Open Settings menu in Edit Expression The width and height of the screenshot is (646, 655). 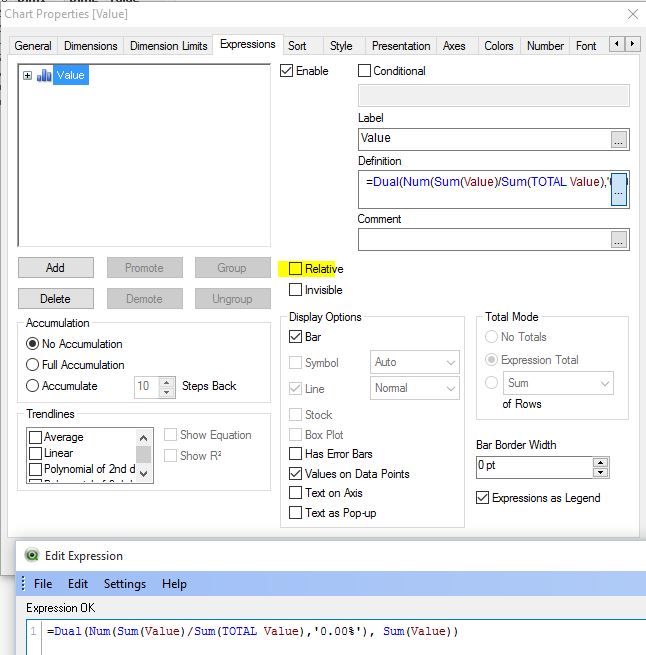pos(125,584)
